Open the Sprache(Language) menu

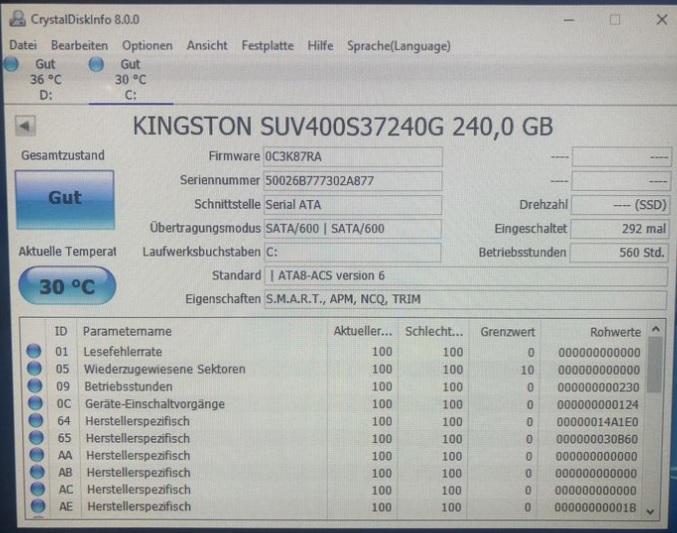point(399,46)
